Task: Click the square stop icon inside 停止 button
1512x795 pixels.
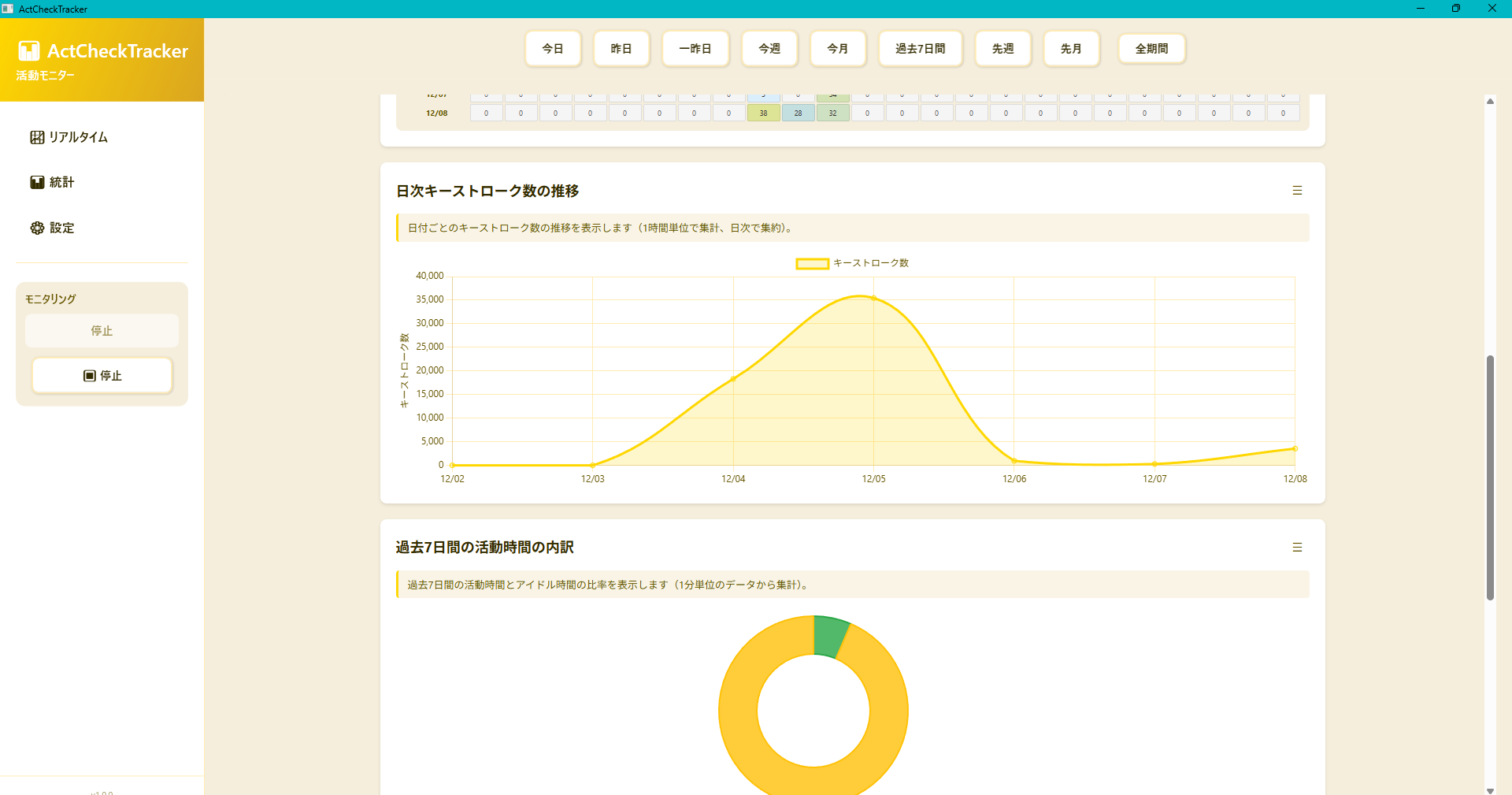Action: [89, 376]
